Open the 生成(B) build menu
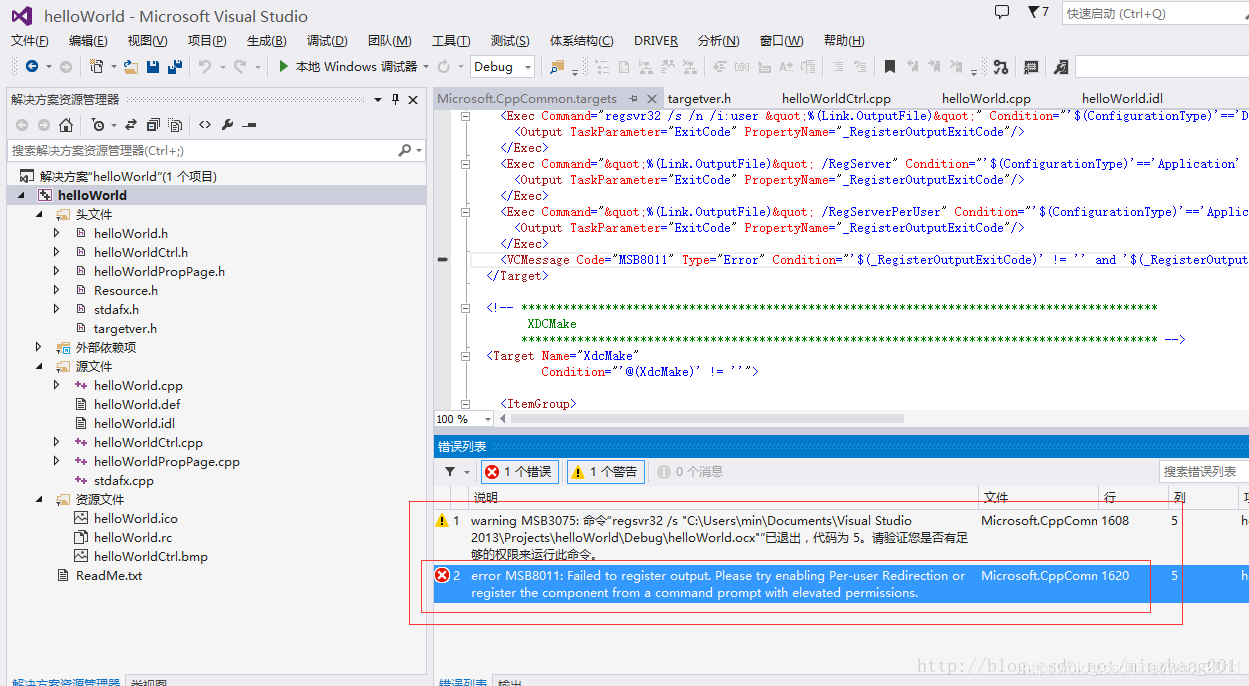Screen dimensions: 1249x686 pos(267,40)
